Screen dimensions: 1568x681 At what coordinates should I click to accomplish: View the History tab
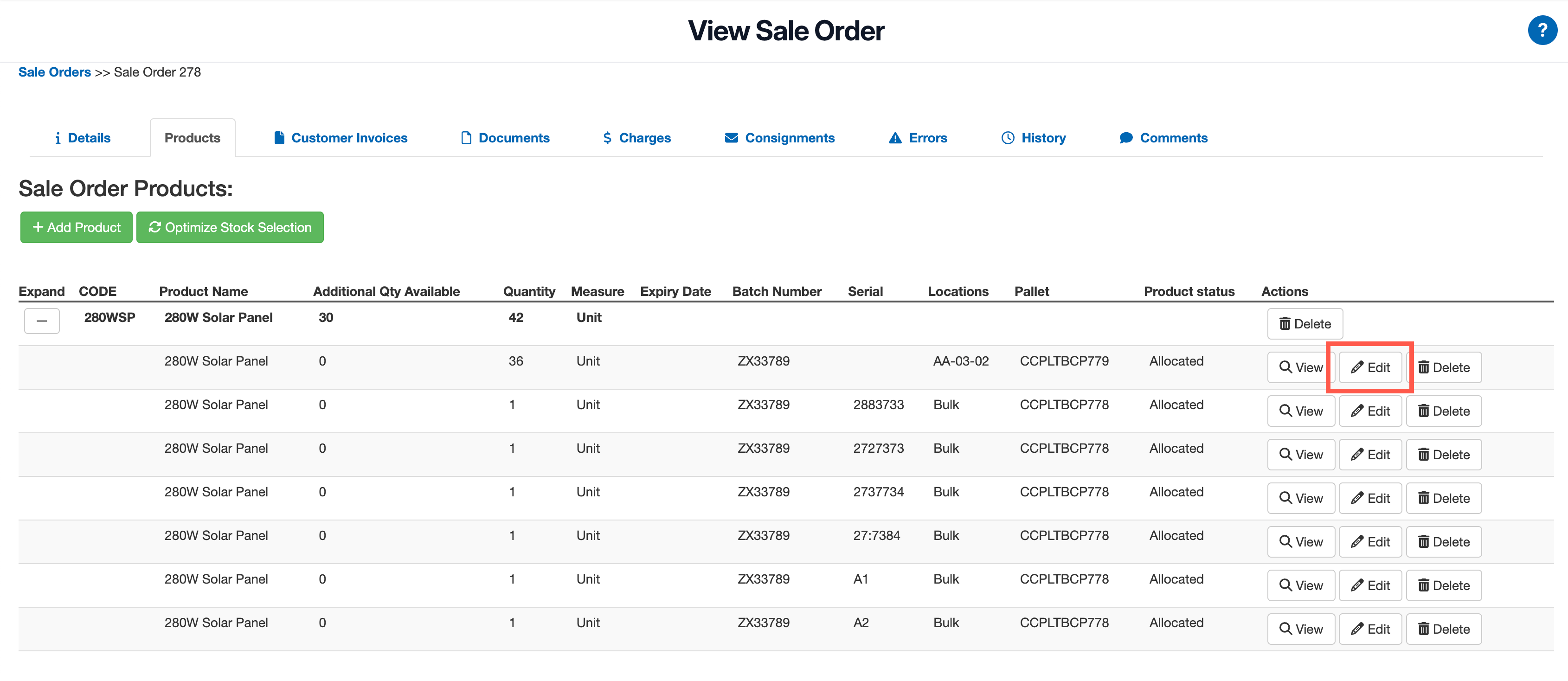pos(1034,138)
